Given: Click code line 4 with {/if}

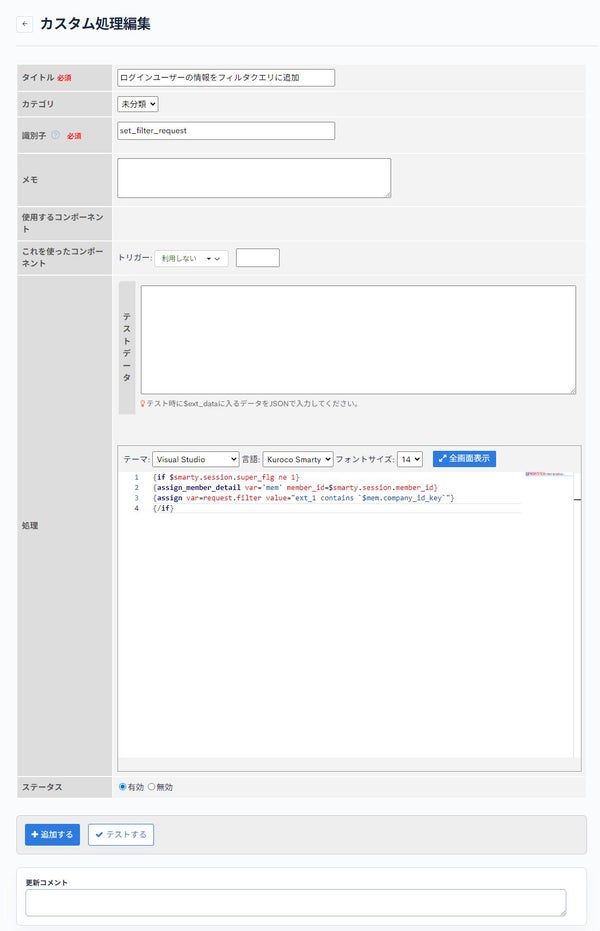Looking at the screenshot, I should 163,508.
